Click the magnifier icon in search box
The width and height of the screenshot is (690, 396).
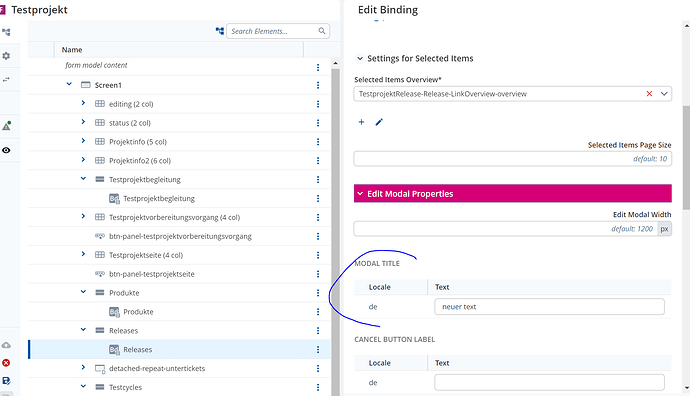(322, 31)
